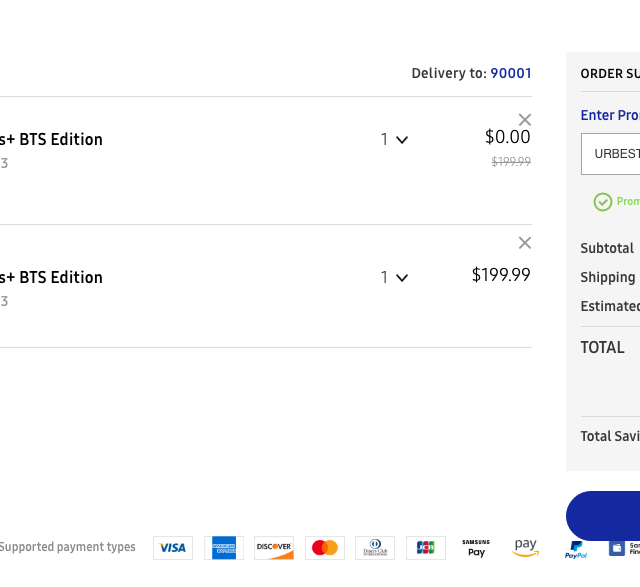Click the Visa payment icon

pyautogui.click(x=173, y=548)
